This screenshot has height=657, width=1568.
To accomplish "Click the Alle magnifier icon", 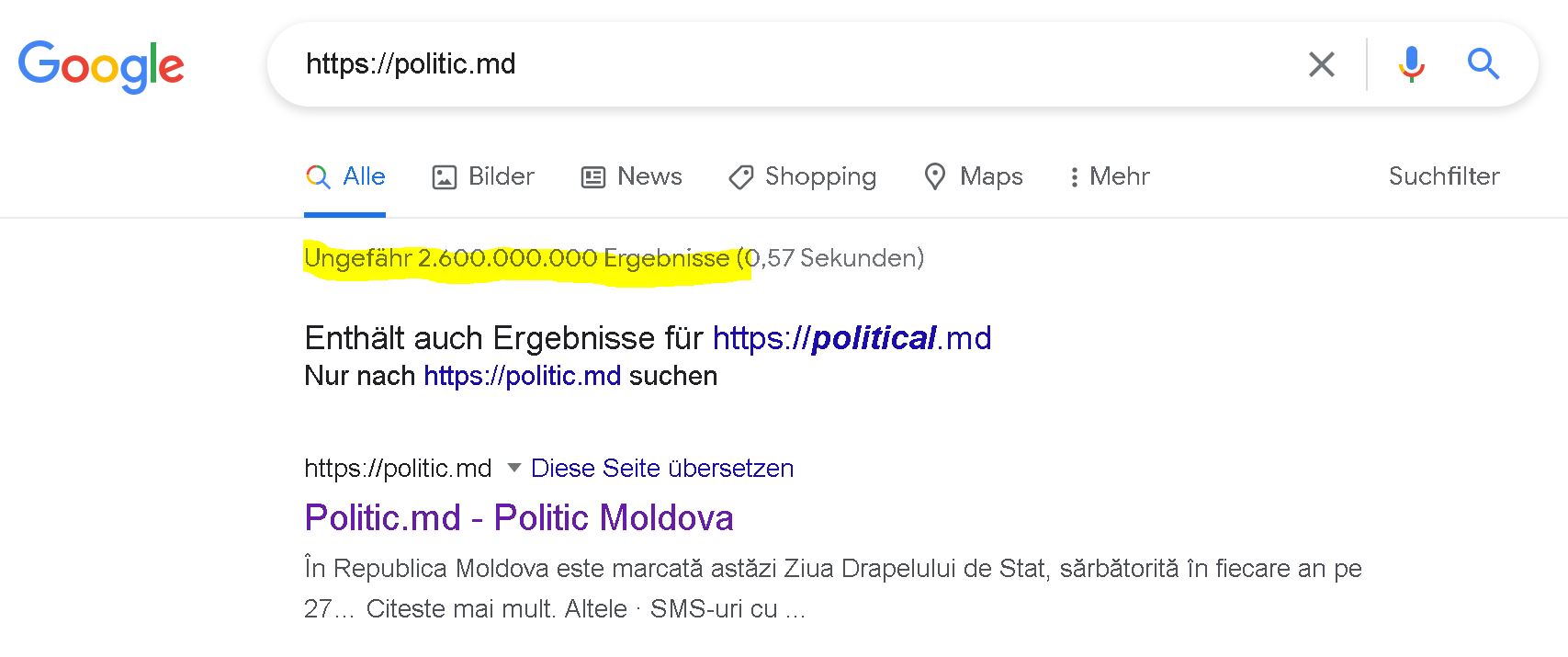I will (318, 176).
